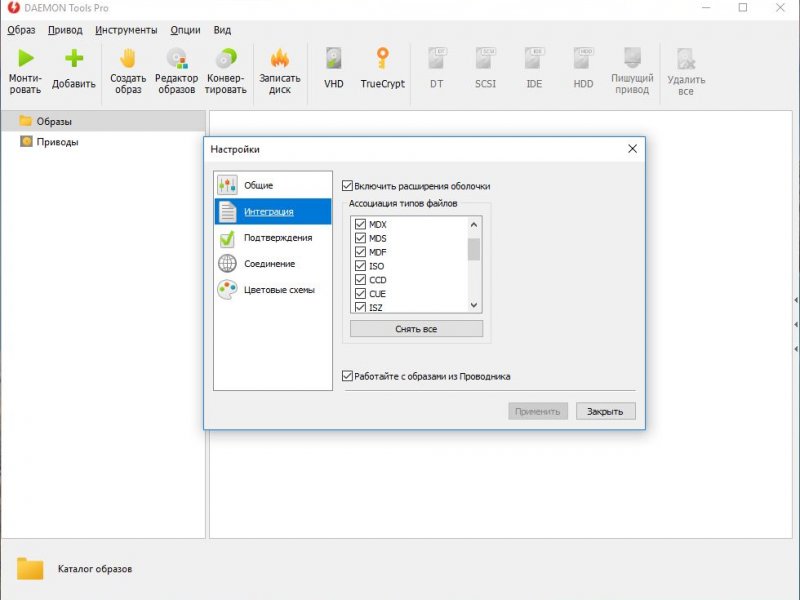
Task: Open Цветовые схемы settings section
Action: (x=273, y=290)
